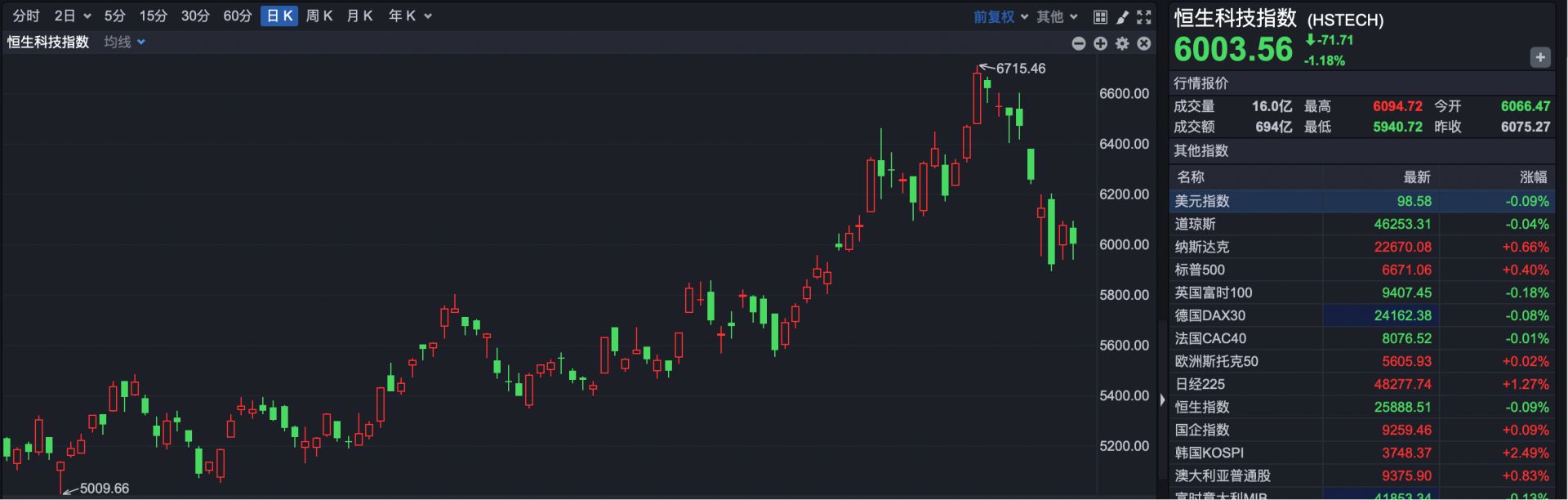1568x500 pixels.
Task: Collapse the right panel via arrow handle
Action: pos(1163,400)
